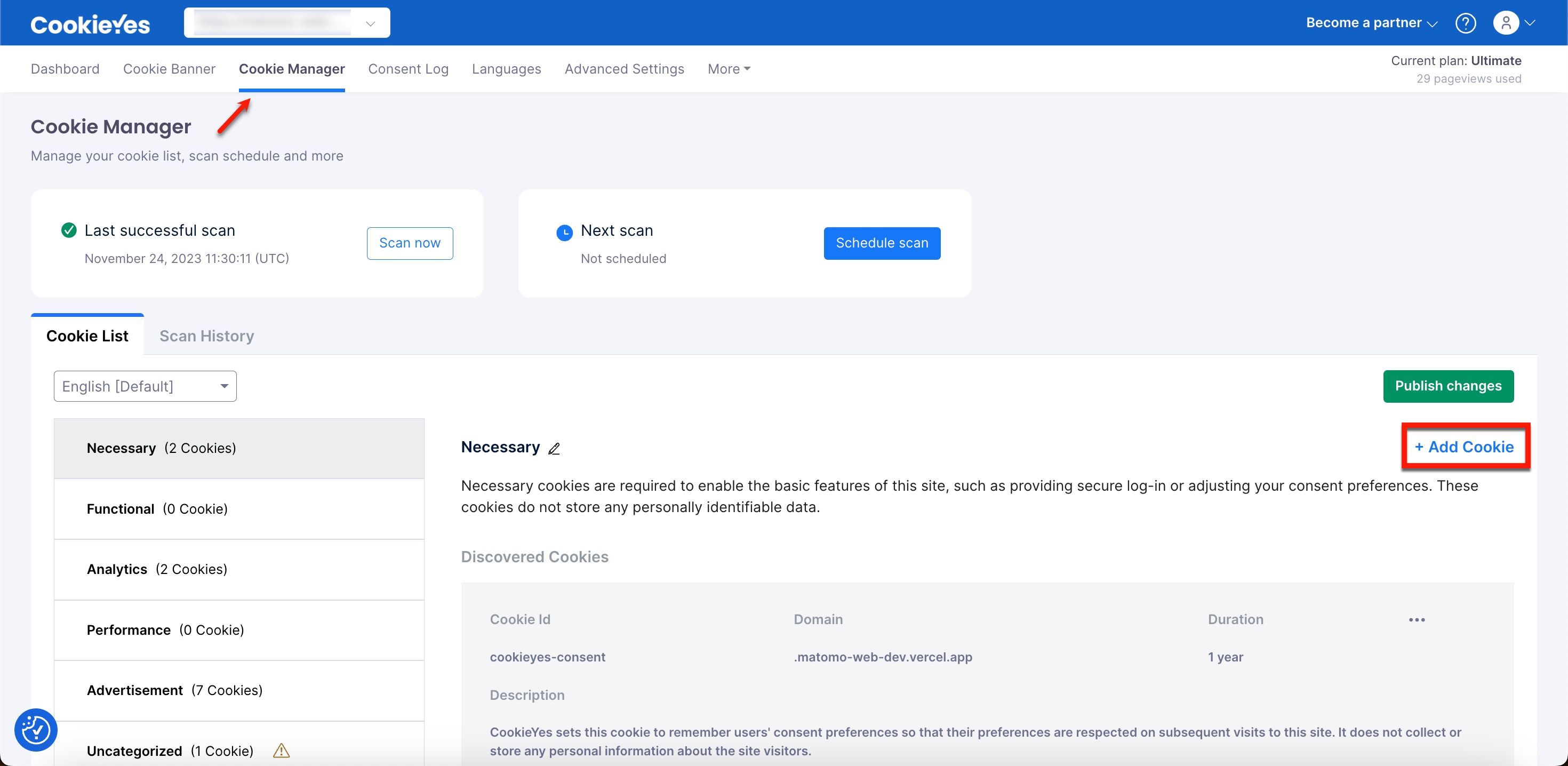Open the help question mark icon
The height and width of the screenshot is (766, 1568).
(1466, 23)
